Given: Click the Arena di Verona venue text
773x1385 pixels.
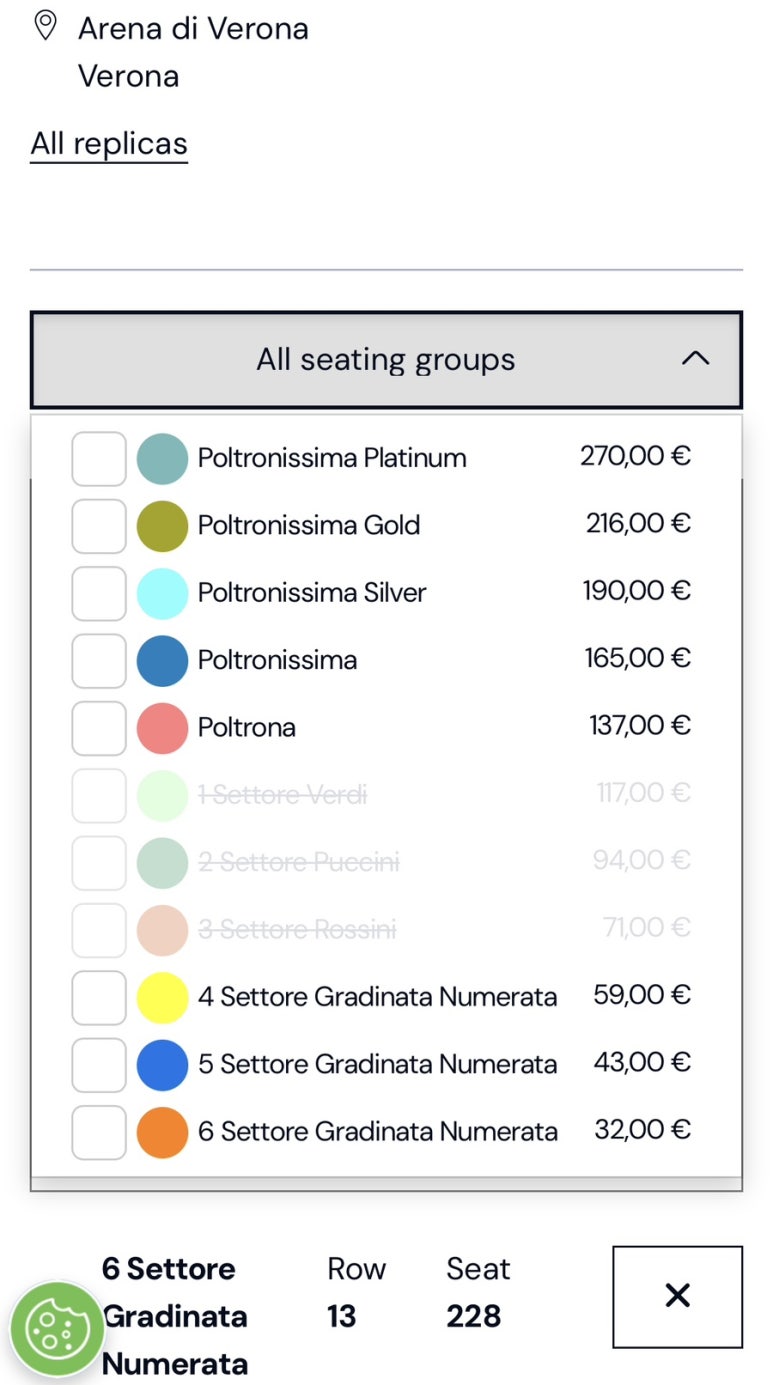Looking at the screenshot, I should click(x=193, y=29).
